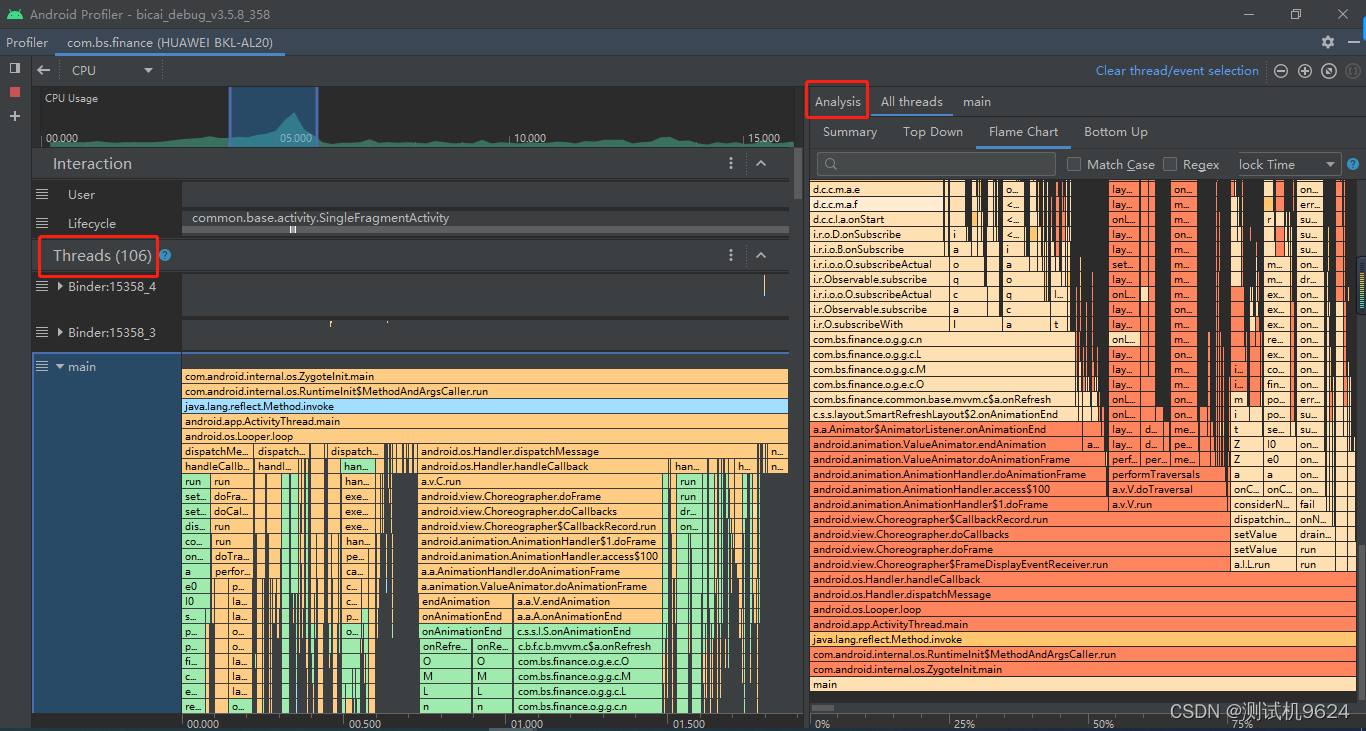Switch to the Flame Chart tab

coord(1023,131)
